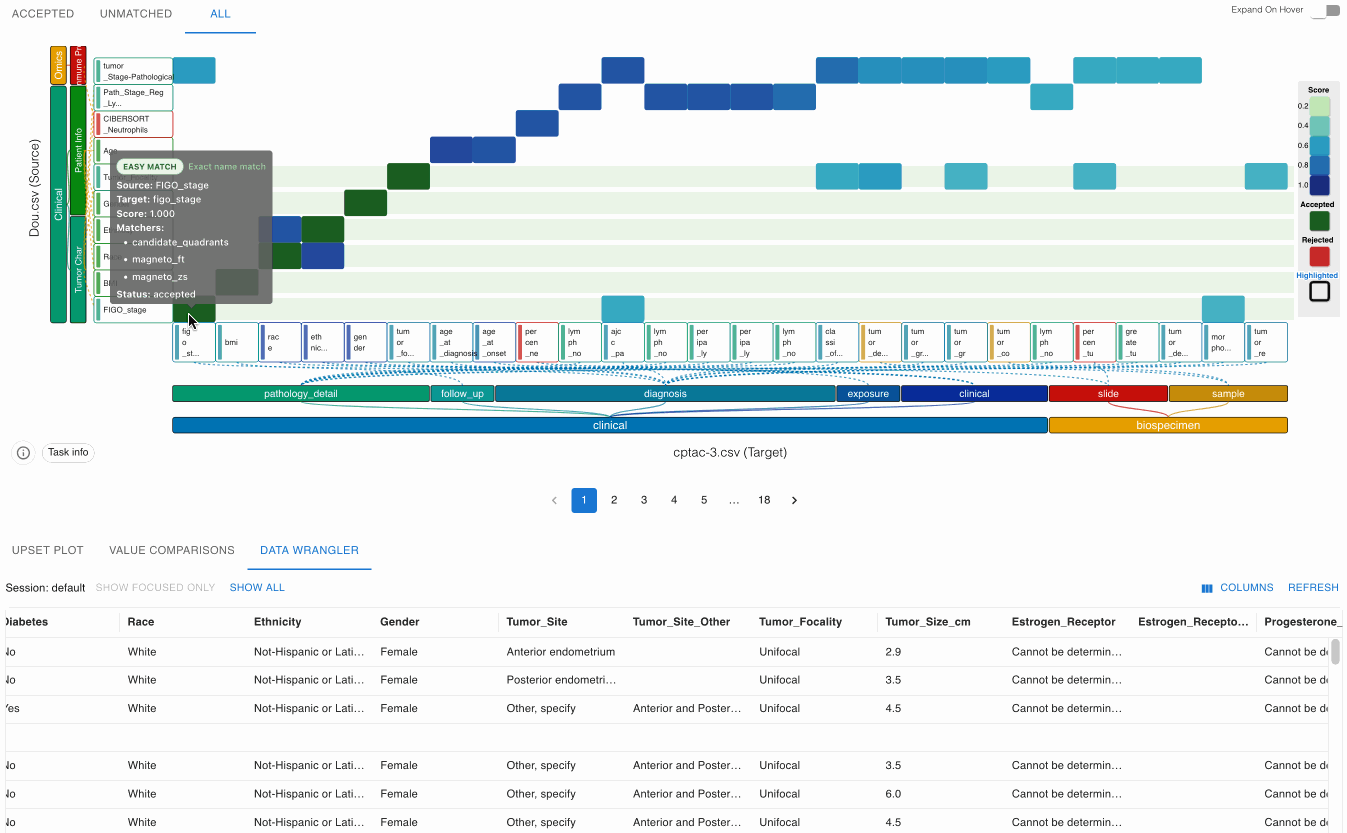The height and width of the screenshot is (833, 1347).
Task: Expand the pathology_detail target category bar
Action: 300,394
